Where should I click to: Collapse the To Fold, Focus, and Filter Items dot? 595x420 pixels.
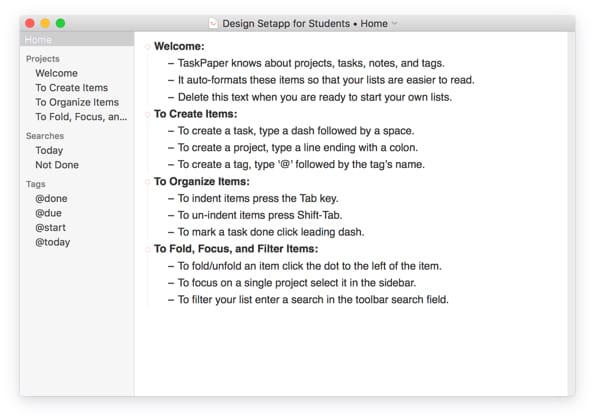click(x=147, y=249)
